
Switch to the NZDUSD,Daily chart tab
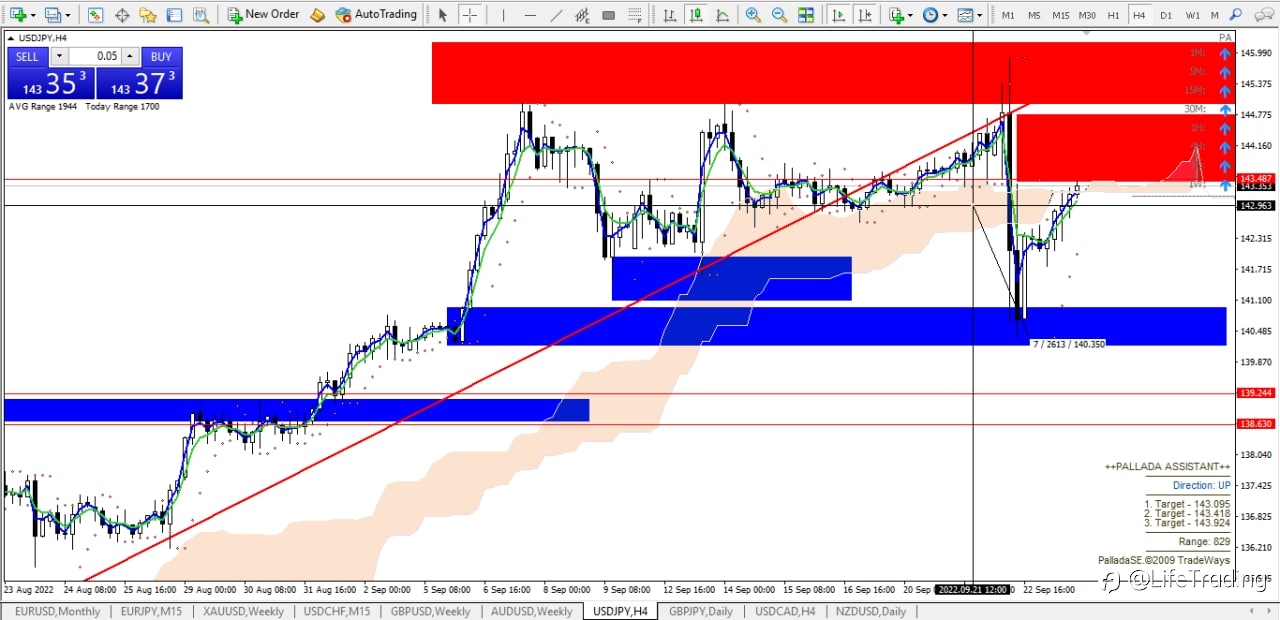tap(871, 611)
